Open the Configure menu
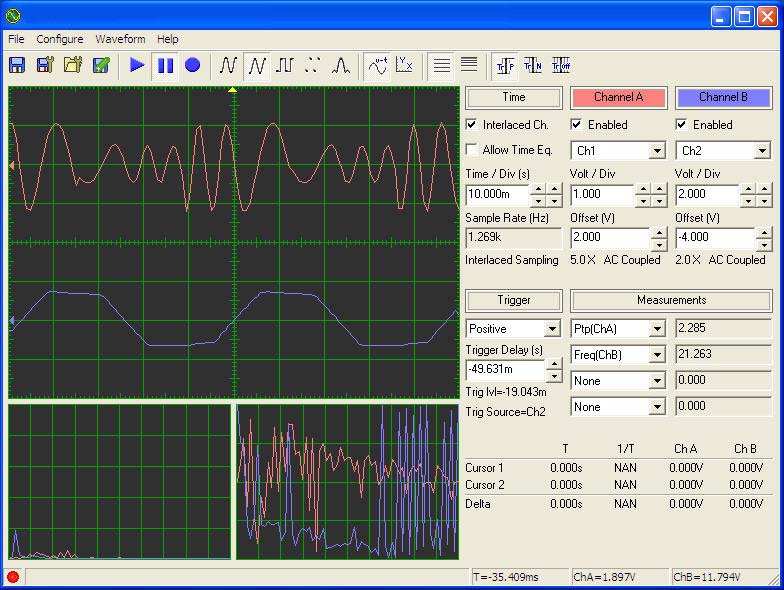This screenshot has width=784, height=590. point(59,39)
